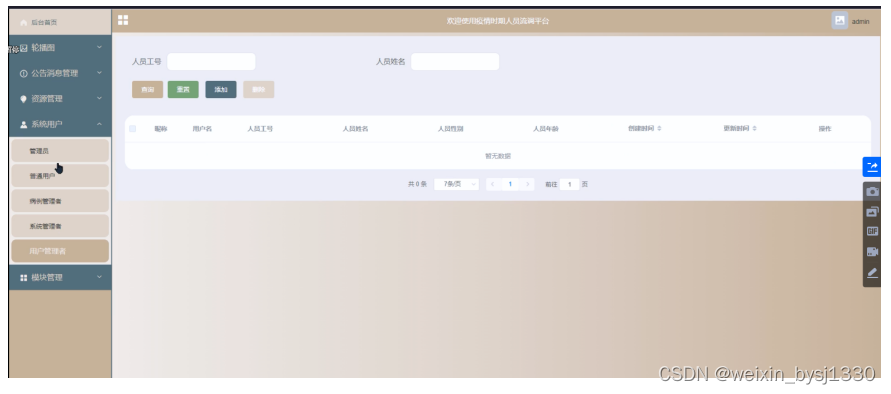Sort by 更新时间 using sort arrows
This screenshot has height=394, width=891.
coord(755,129)
